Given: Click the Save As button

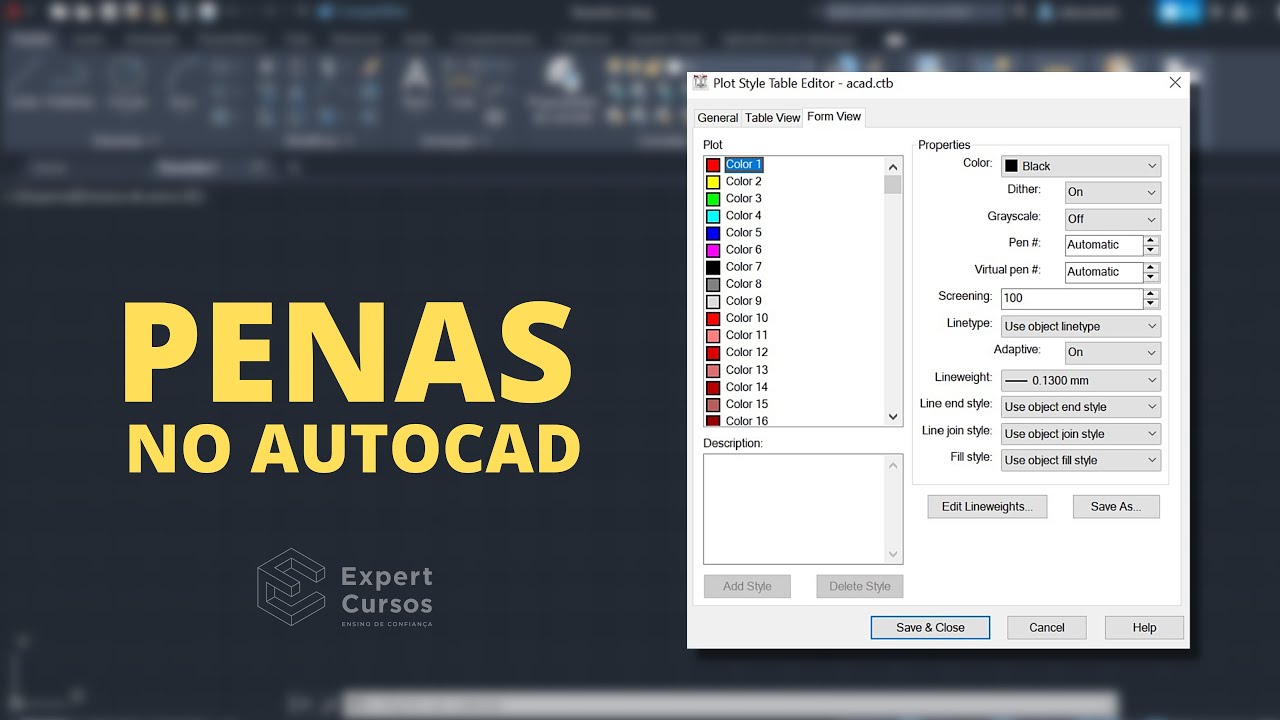Looking at the screenshot, I should click(1116, 507).
